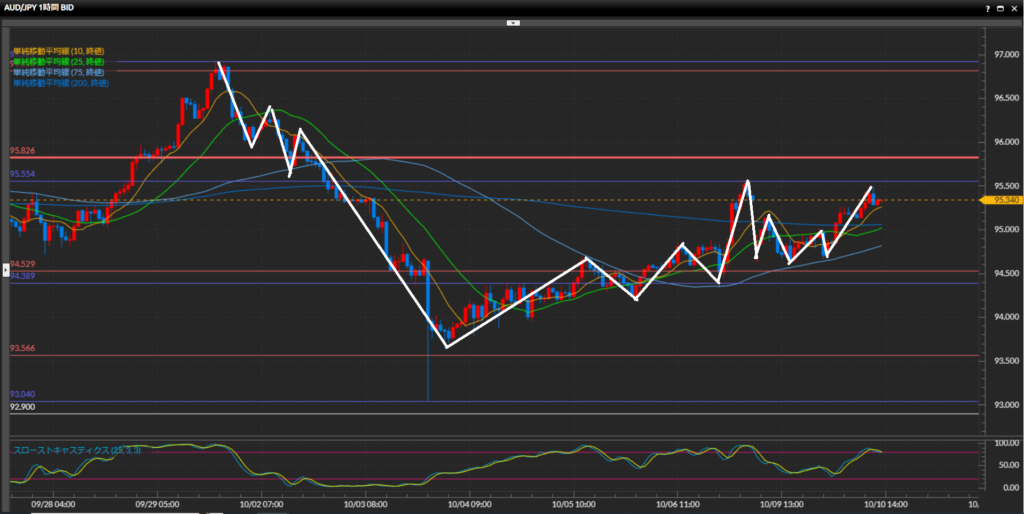This screenshot has width=1024, height=514.
Task: Click the 93.040 horizontal line label
Action: coord(22,394)
